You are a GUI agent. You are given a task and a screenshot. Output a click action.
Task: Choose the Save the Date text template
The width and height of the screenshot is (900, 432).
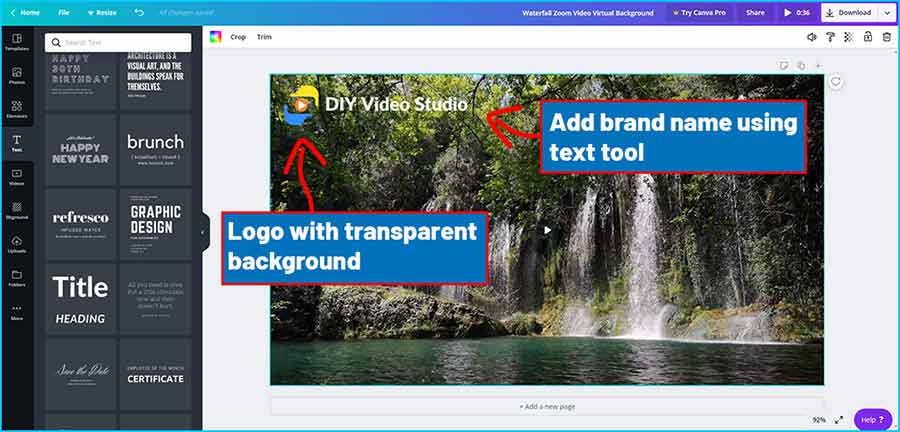pos(80,373)
